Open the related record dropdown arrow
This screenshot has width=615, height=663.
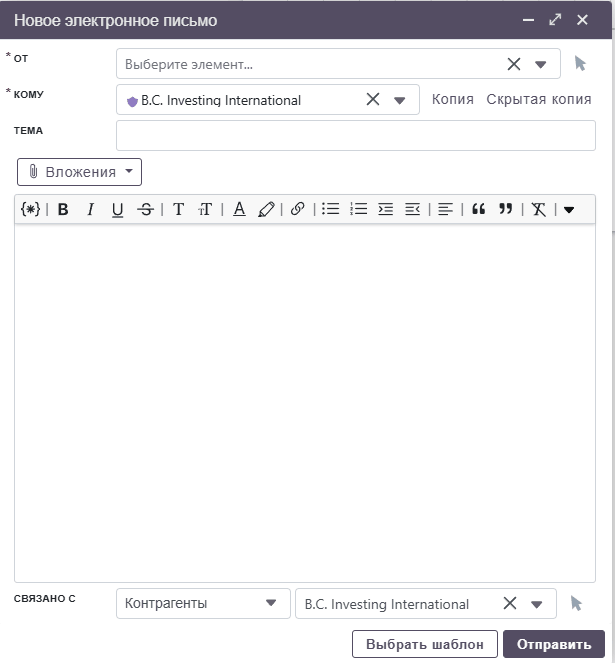(x=537, y=605)
